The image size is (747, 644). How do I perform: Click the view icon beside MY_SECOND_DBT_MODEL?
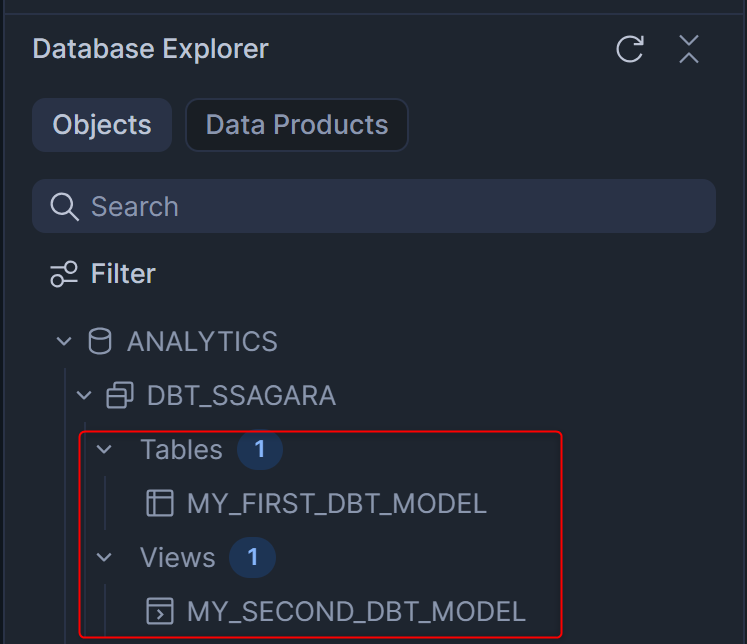[x=160, y=610]
